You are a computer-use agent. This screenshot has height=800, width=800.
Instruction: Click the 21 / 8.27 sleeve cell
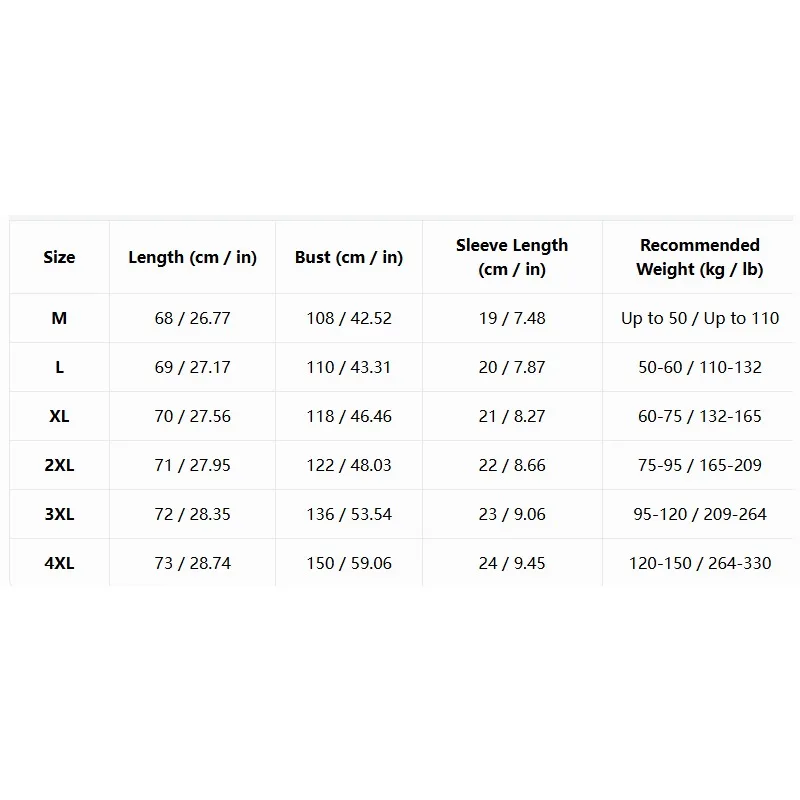click(x=512, y=416)
